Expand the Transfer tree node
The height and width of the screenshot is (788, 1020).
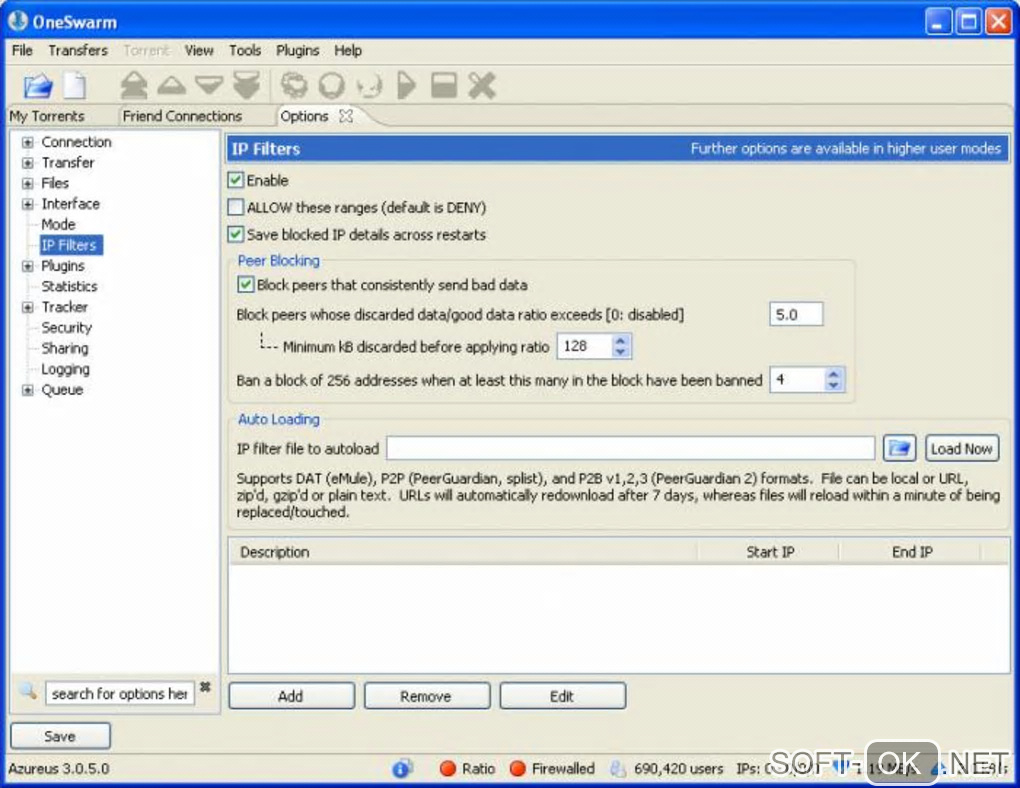tap(27, 163)
